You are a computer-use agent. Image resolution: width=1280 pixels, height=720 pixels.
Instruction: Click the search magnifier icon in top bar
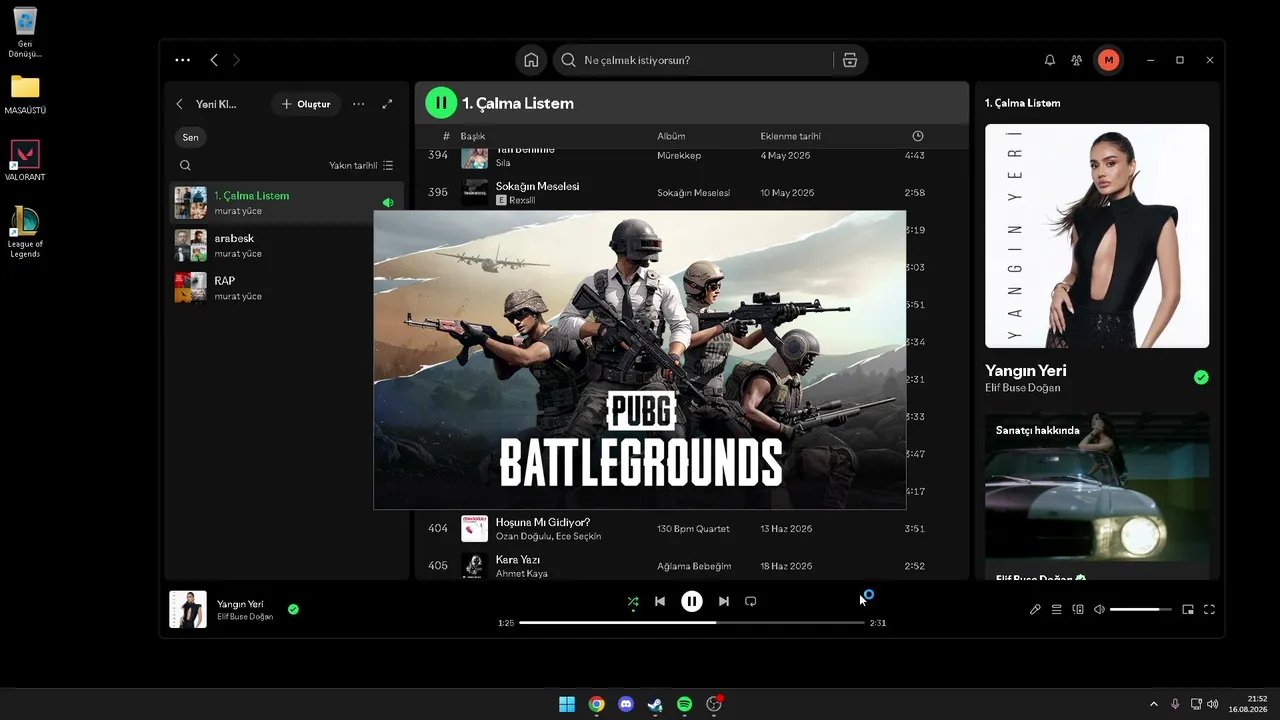tap(568, 60)
